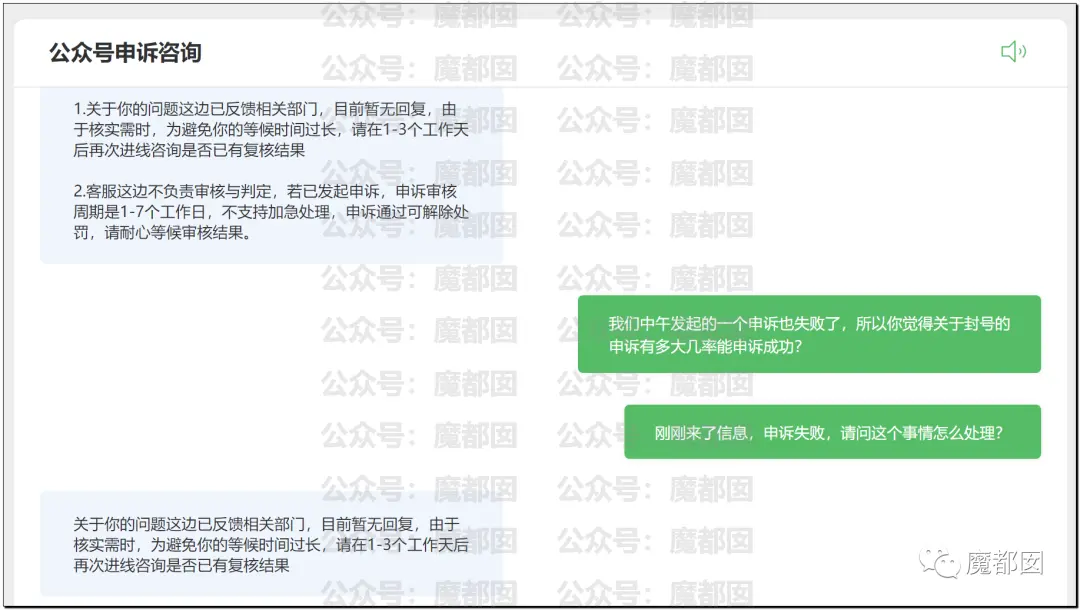1080x610 pixels.
Task: Click the 公众号申诉咨询 chat title
Action: point(125,53)
